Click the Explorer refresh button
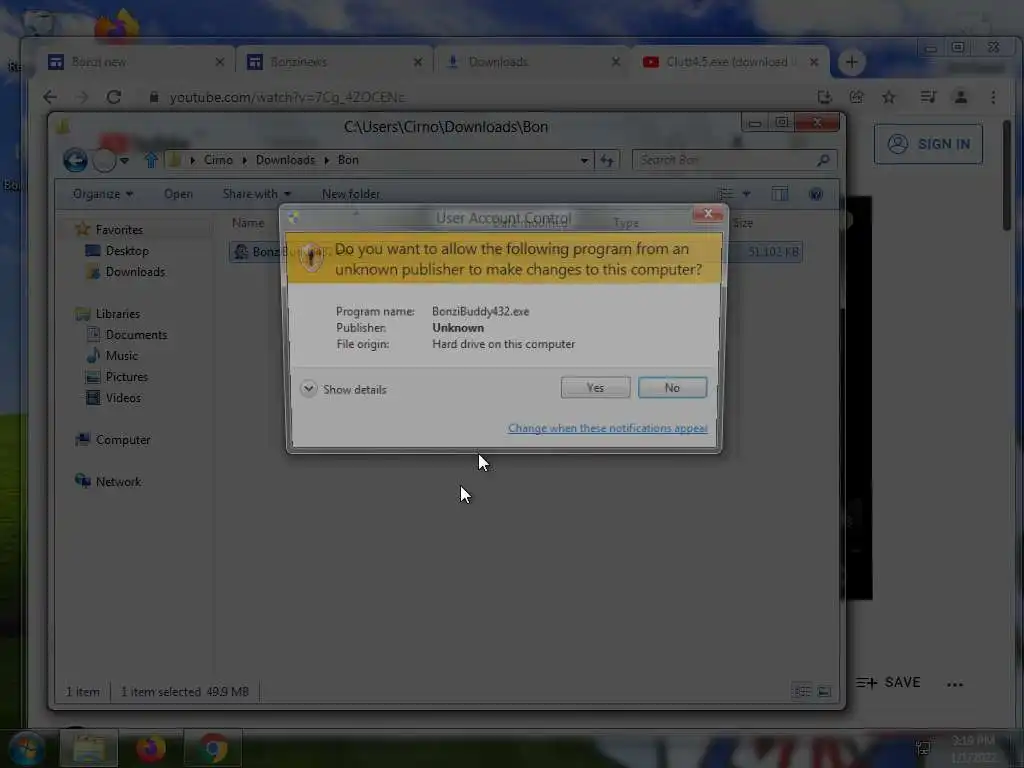Screen dimensions: 1024x768 point(607,160)
